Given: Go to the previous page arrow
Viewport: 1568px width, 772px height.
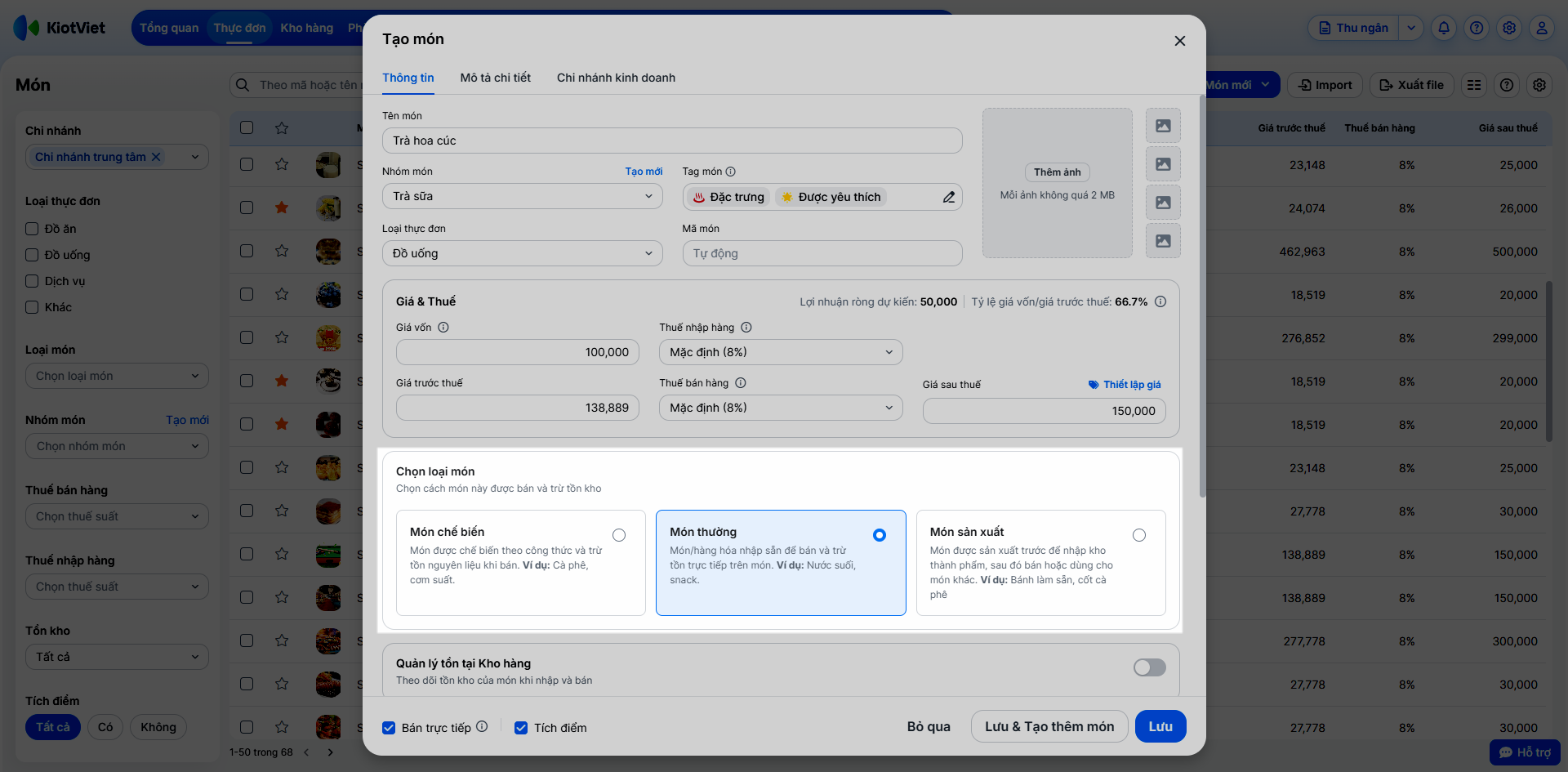Looking at the screenshot, I should (306, 752).
